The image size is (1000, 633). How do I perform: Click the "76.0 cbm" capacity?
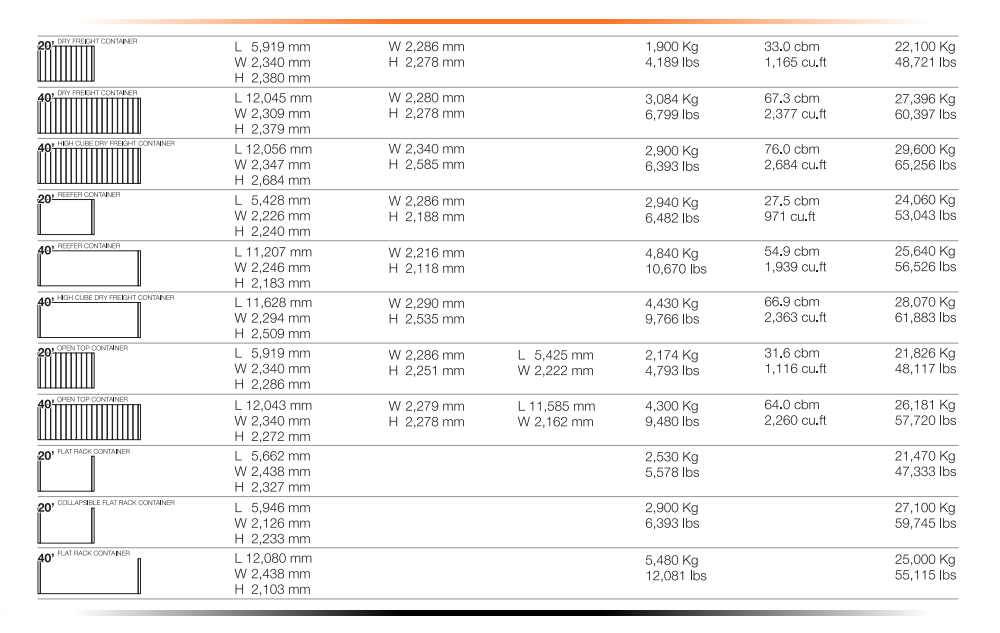791,149
